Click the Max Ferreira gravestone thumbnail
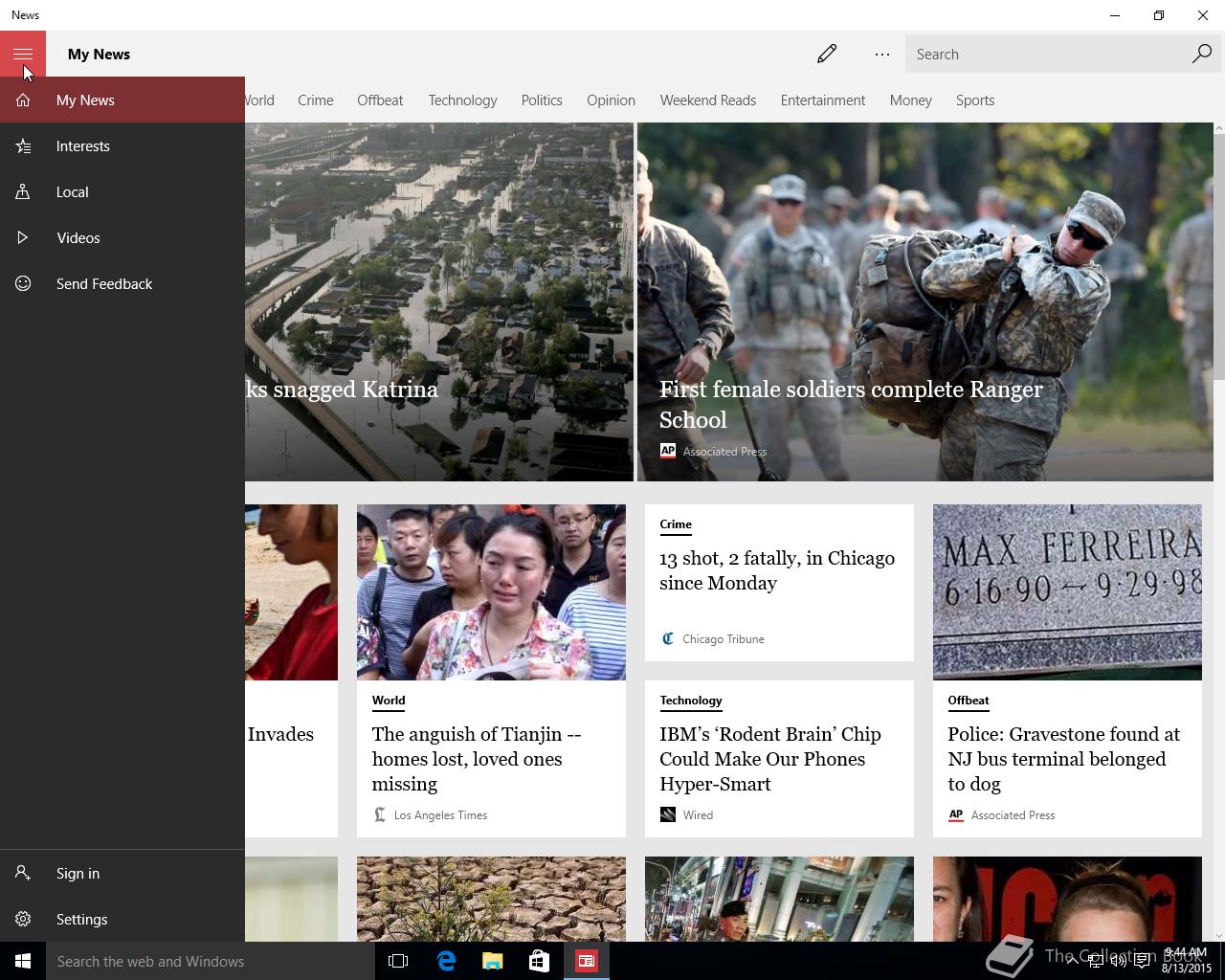 [1067, 592]
